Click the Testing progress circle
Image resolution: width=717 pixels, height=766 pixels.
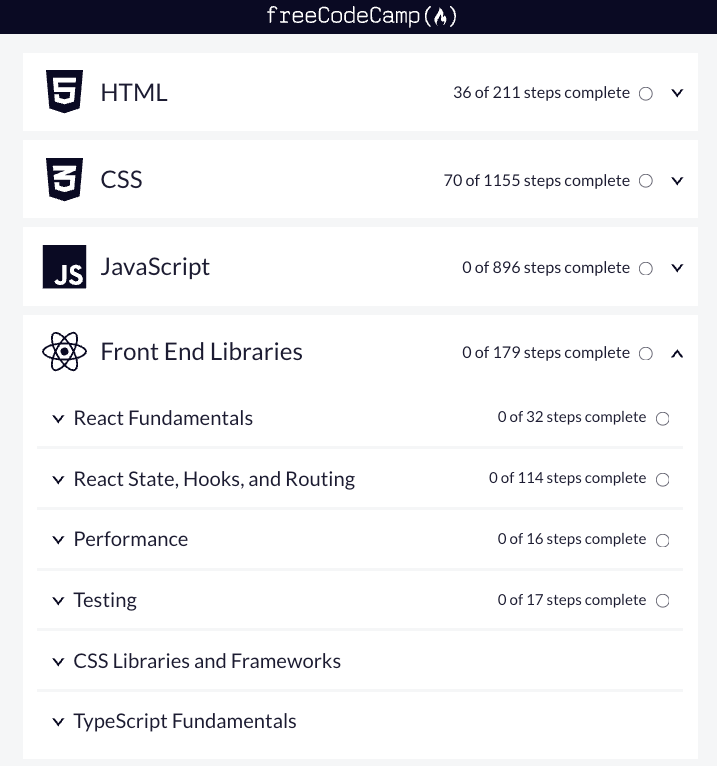click(x=662, y=601)
